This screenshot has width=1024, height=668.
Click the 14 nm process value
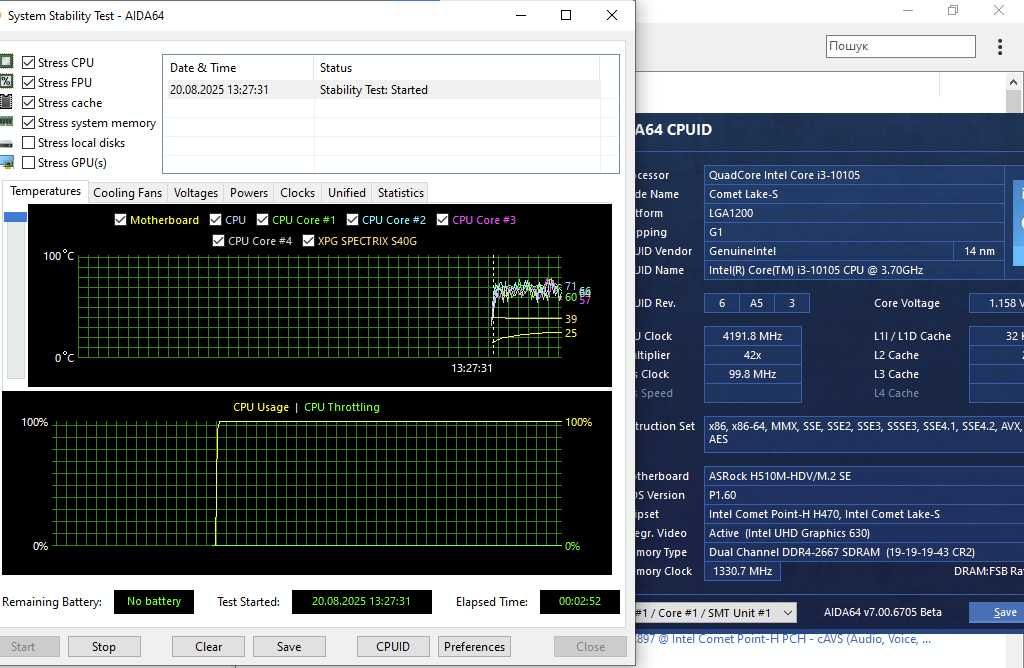pyautogui.click(x=979, y=251)
